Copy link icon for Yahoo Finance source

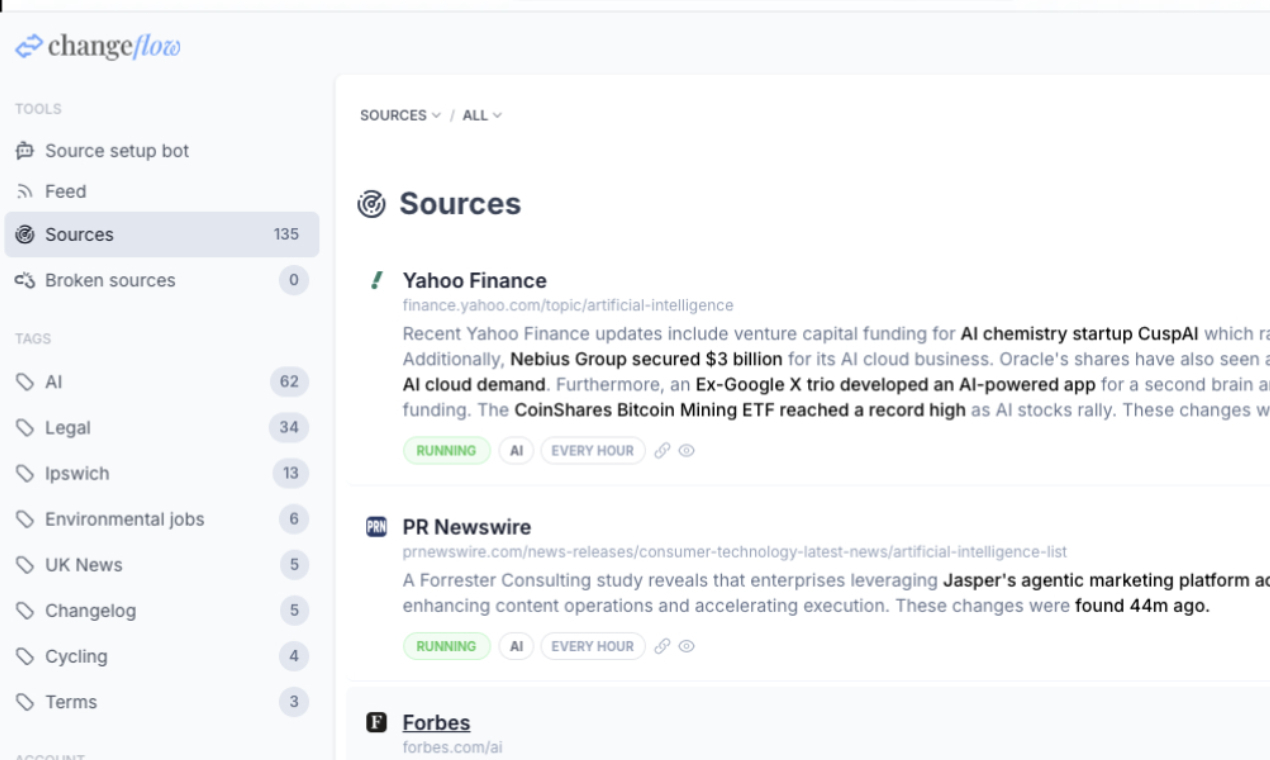(x=662, y=451)
